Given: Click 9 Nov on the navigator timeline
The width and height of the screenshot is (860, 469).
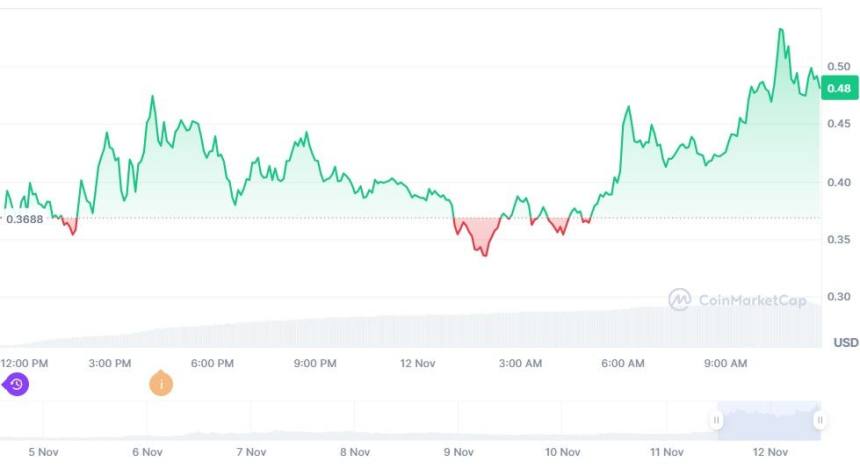Looking at the screenshot, I should (459, 452).
